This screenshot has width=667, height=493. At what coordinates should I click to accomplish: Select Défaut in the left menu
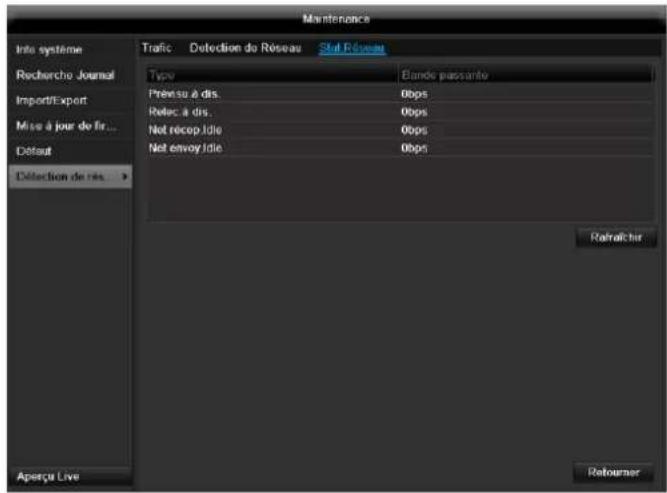pyautogui.click(x=34, y=151)
